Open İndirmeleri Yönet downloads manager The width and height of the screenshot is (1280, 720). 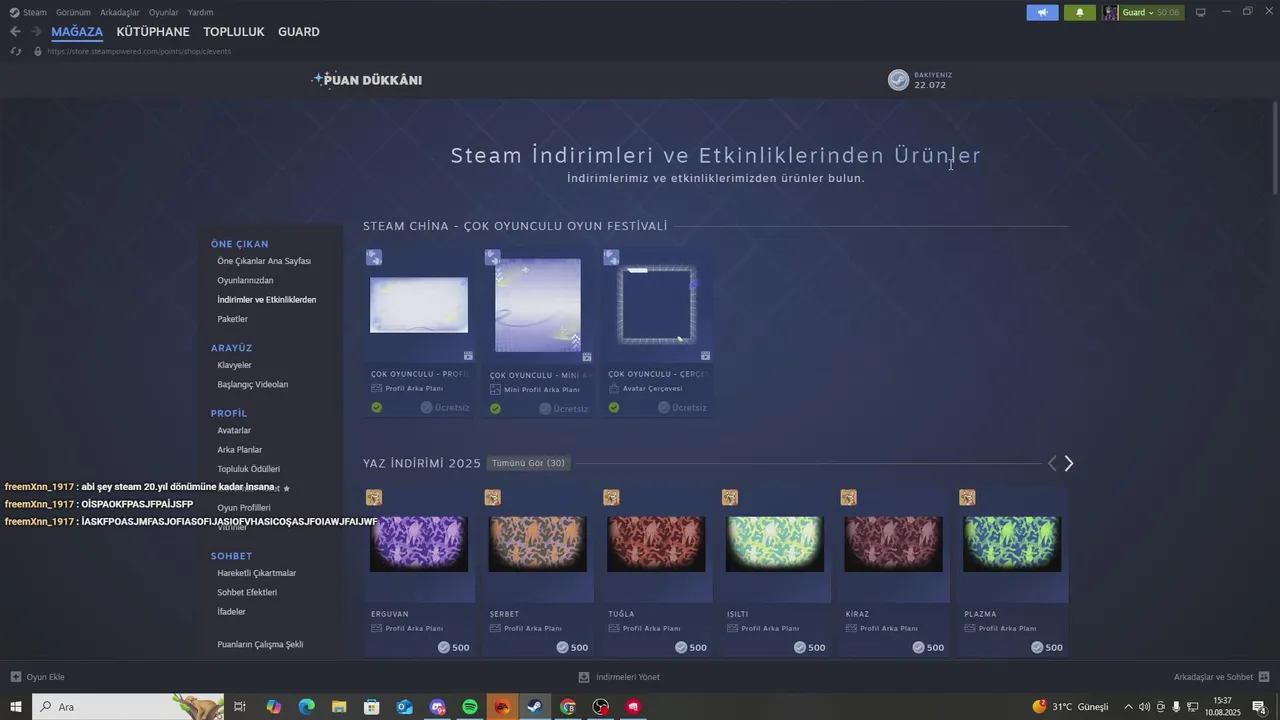click(x=619, y=677)
